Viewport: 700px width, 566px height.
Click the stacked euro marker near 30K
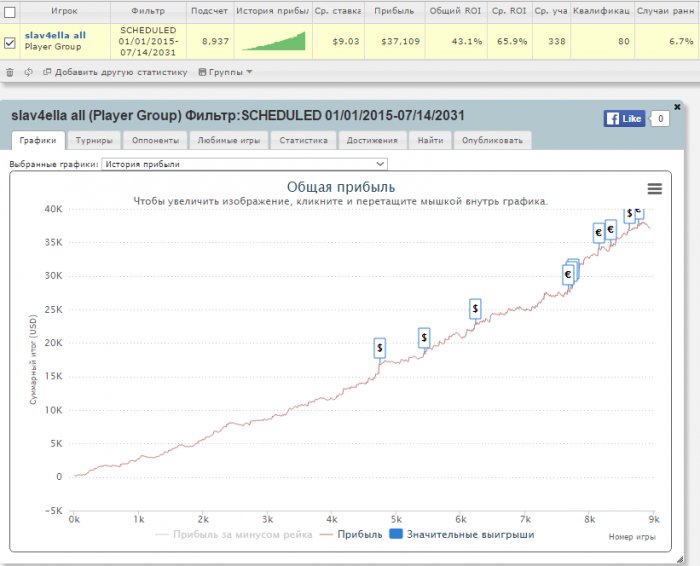[x=568, y=275]
